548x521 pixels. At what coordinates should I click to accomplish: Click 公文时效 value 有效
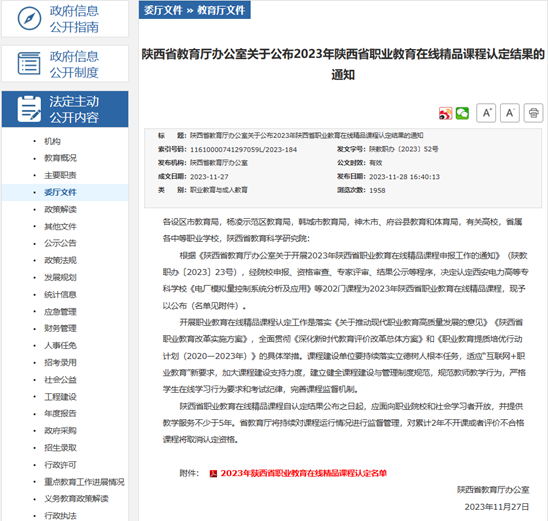click(x=376, y=163)
